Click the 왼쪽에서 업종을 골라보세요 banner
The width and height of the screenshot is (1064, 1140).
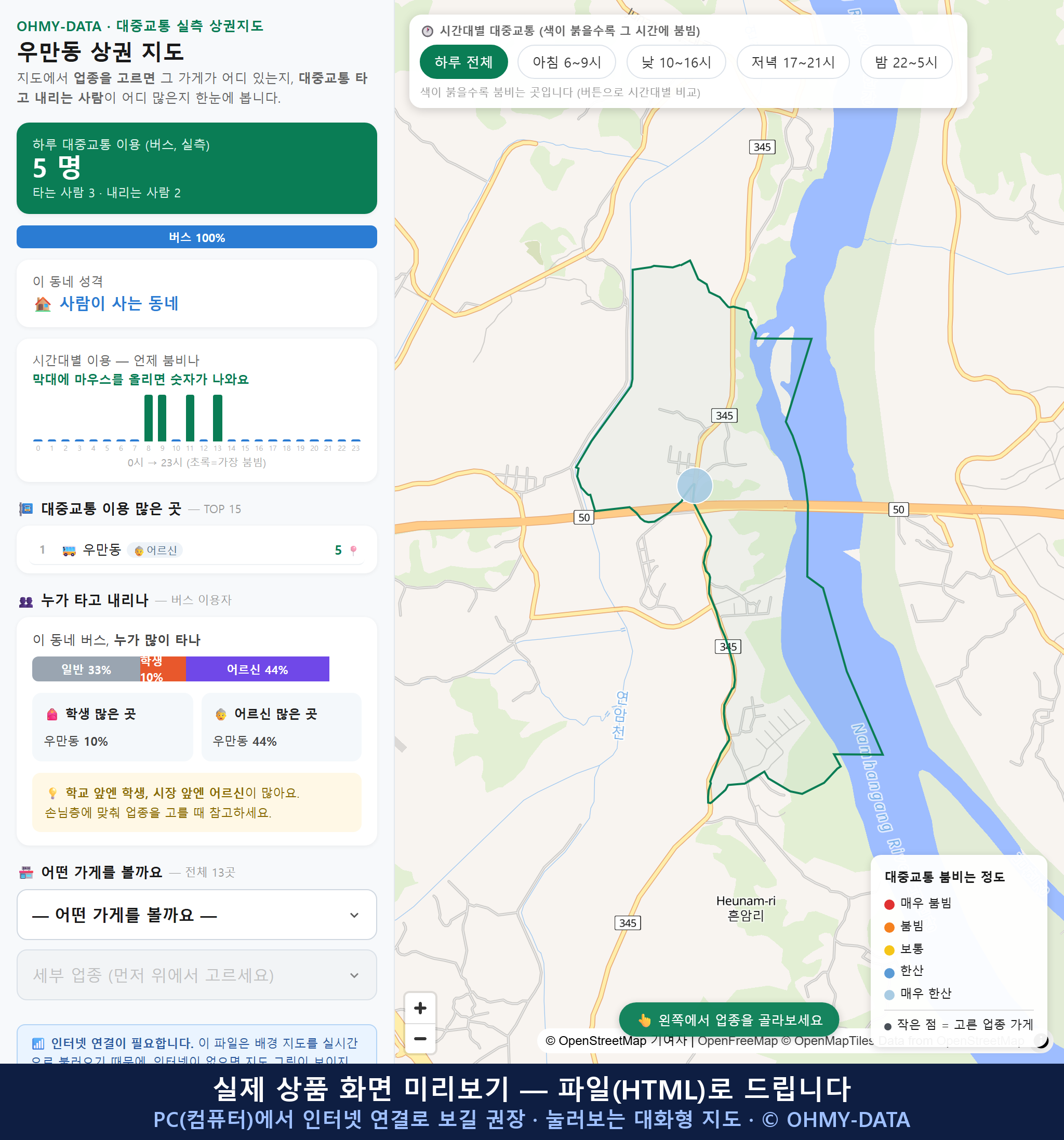pos(729,1020)
